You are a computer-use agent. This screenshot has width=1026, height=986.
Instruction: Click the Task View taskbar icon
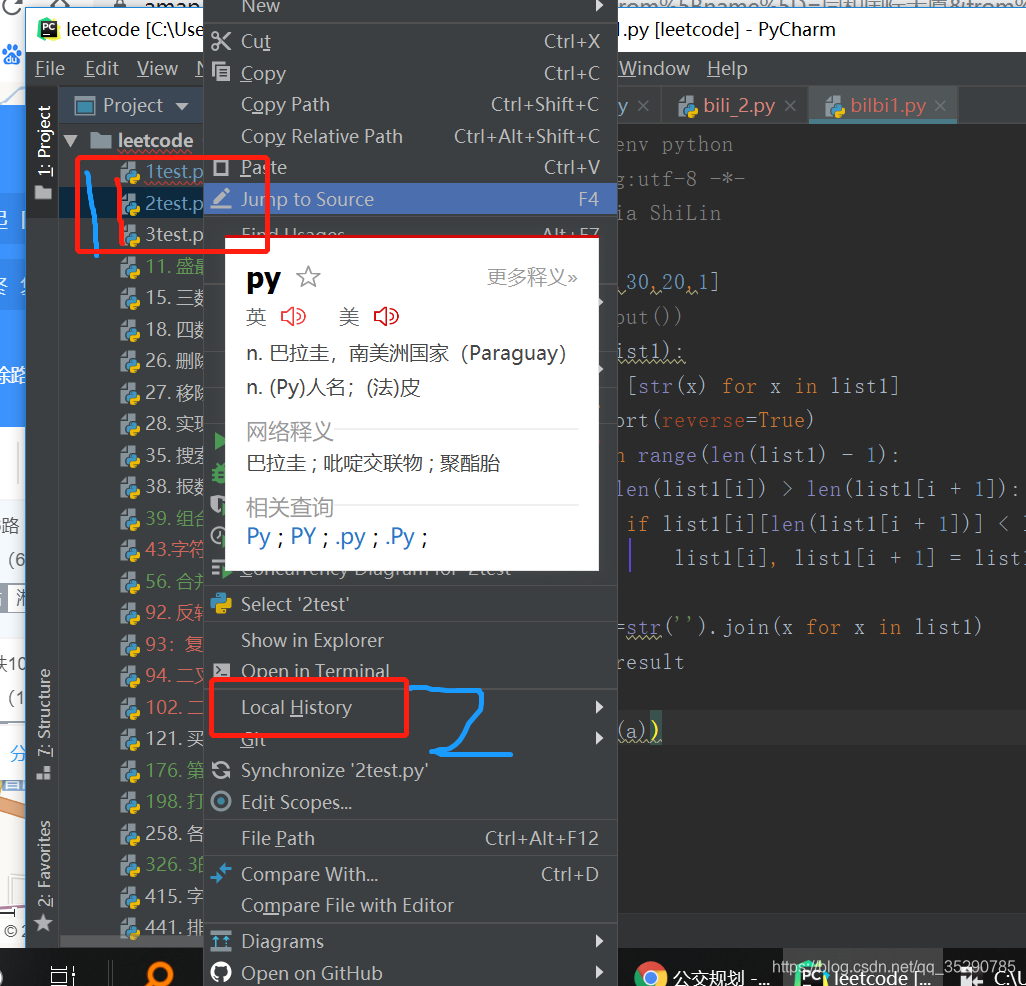(x=63, y=976)
